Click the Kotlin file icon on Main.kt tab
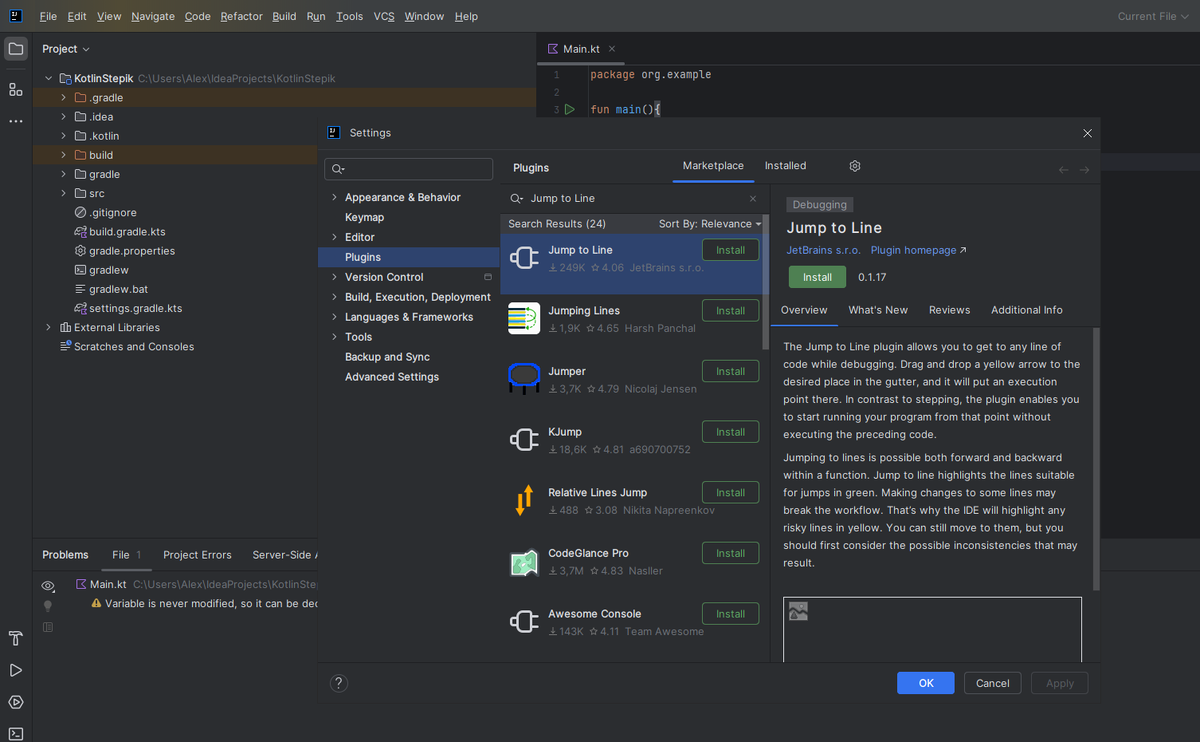 pyautogui.click(x=553, y=48)
